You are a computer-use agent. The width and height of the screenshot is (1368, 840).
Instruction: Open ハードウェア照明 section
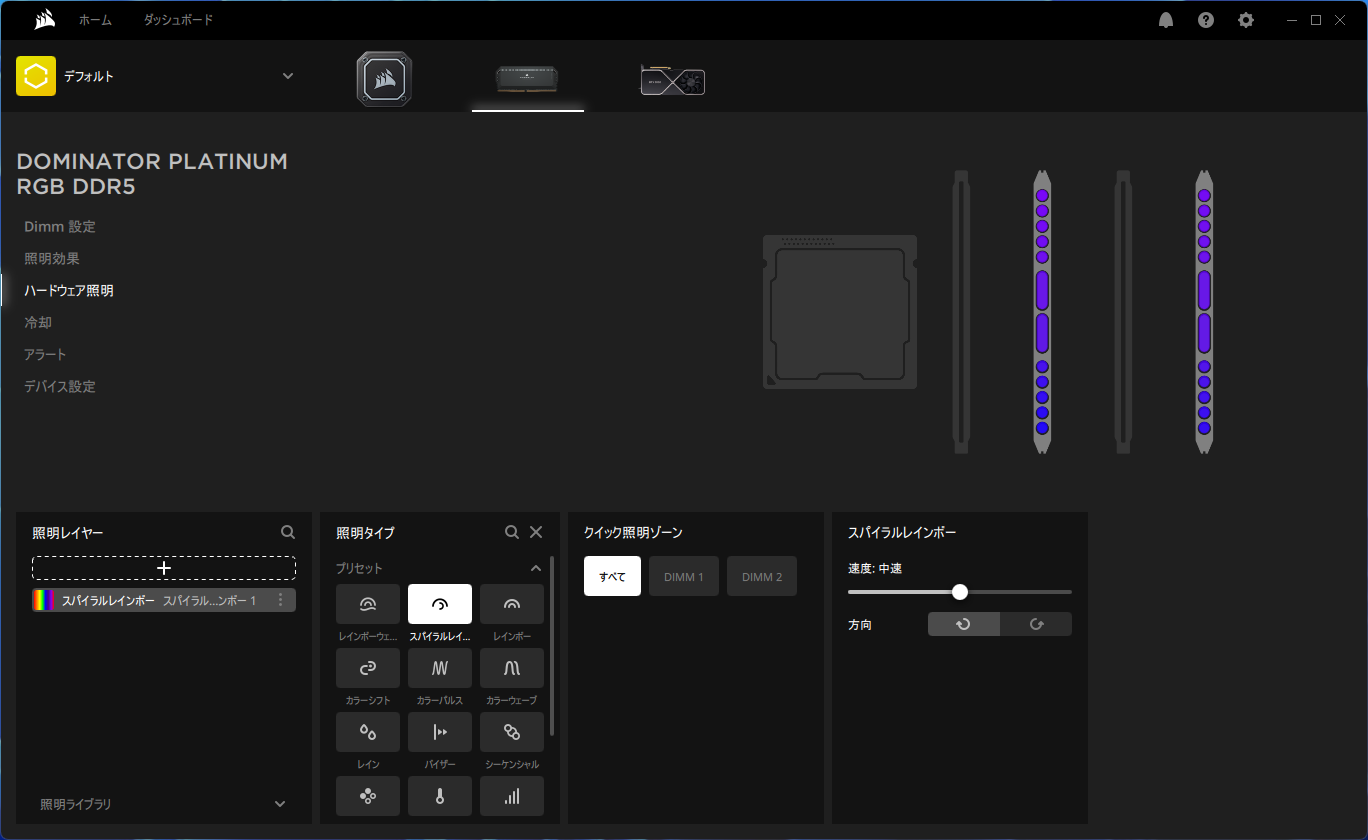69,291
